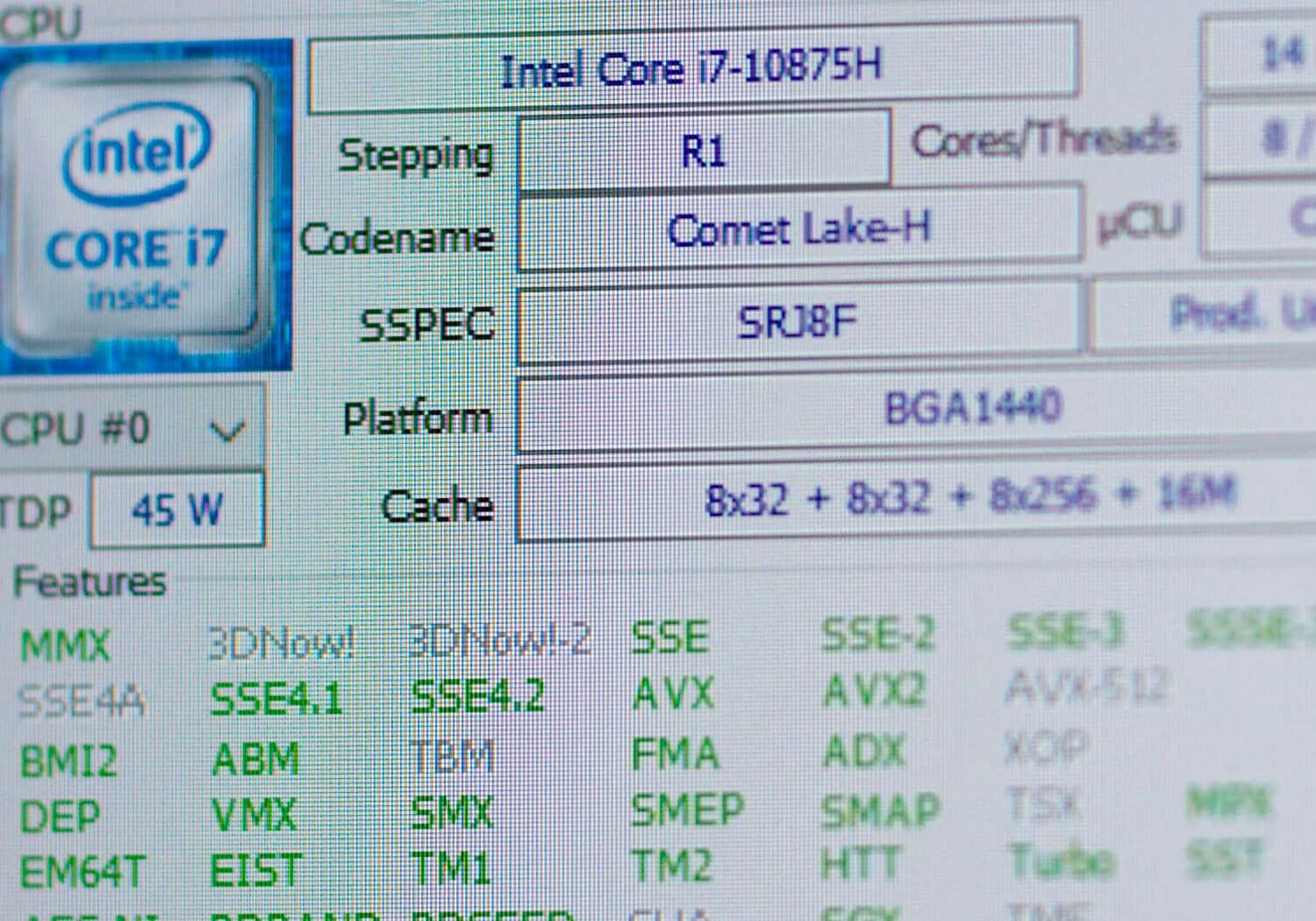Click the EM64T feature flag
Viewport: 1316px width, 921px height.
point(82,873)
